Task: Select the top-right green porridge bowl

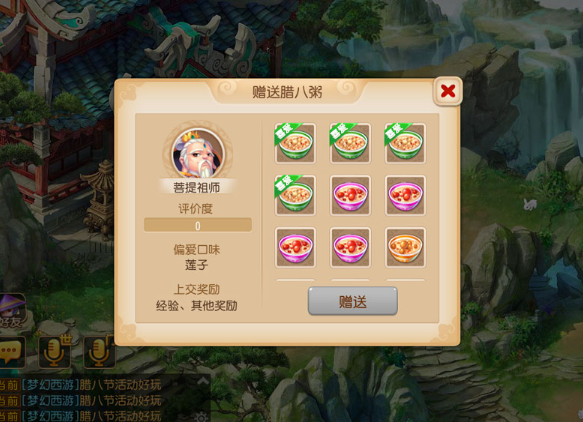Action: pos(405,144)
